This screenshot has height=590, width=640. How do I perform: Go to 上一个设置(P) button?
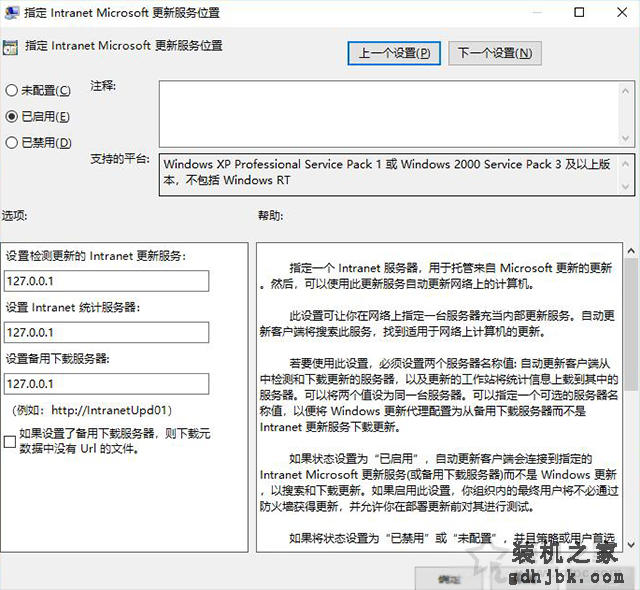(x=394, y=53)
